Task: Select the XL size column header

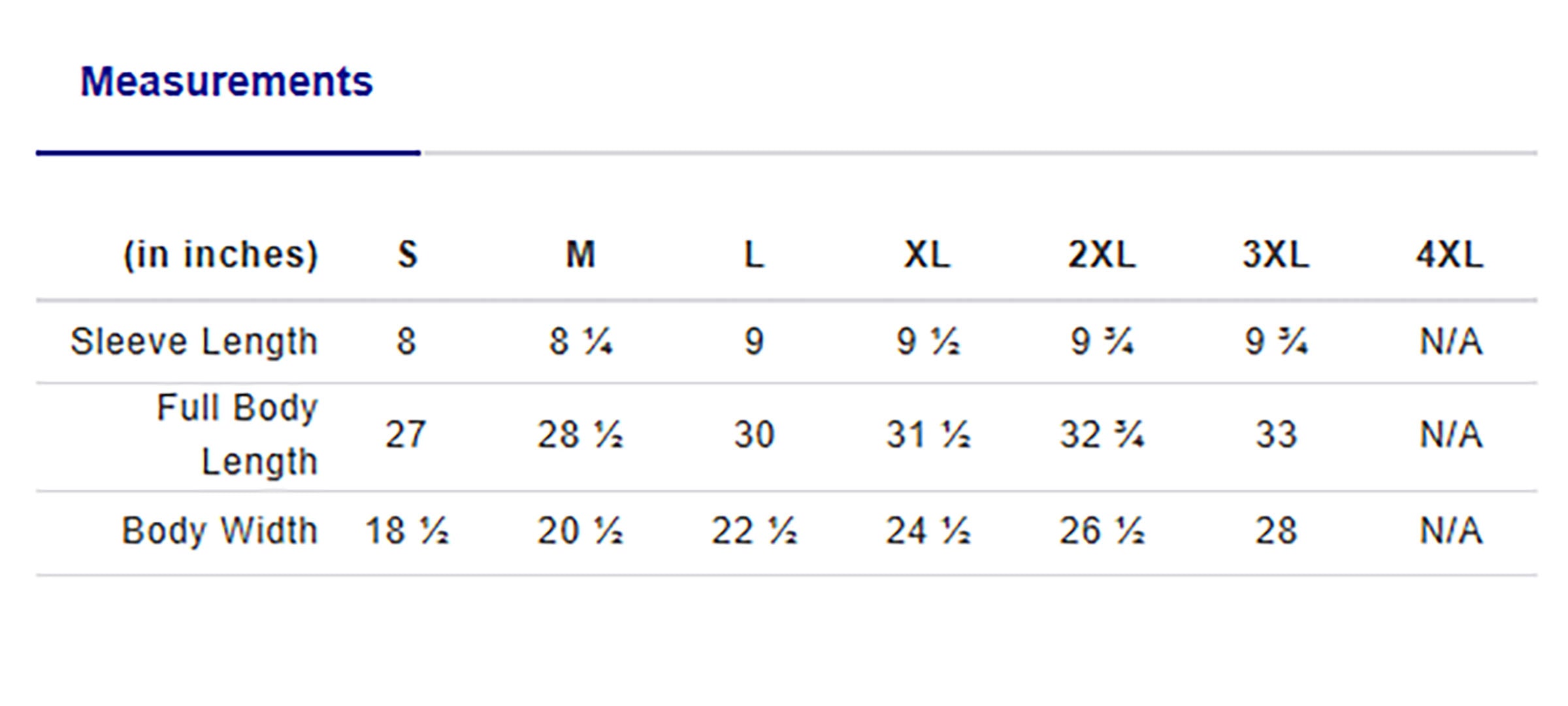Action: tap(927, 254)
